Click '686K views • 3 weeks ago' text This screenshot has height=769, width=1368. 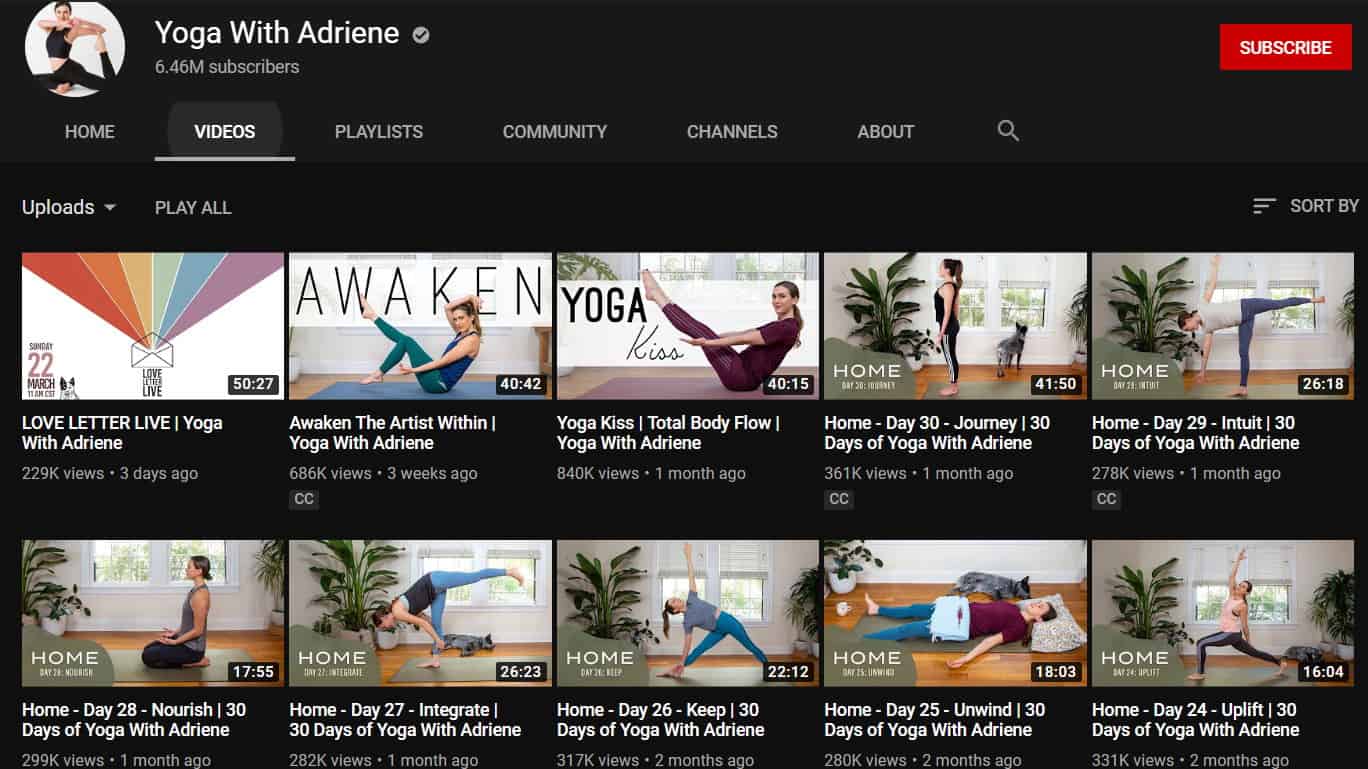(x=383, y=474)
